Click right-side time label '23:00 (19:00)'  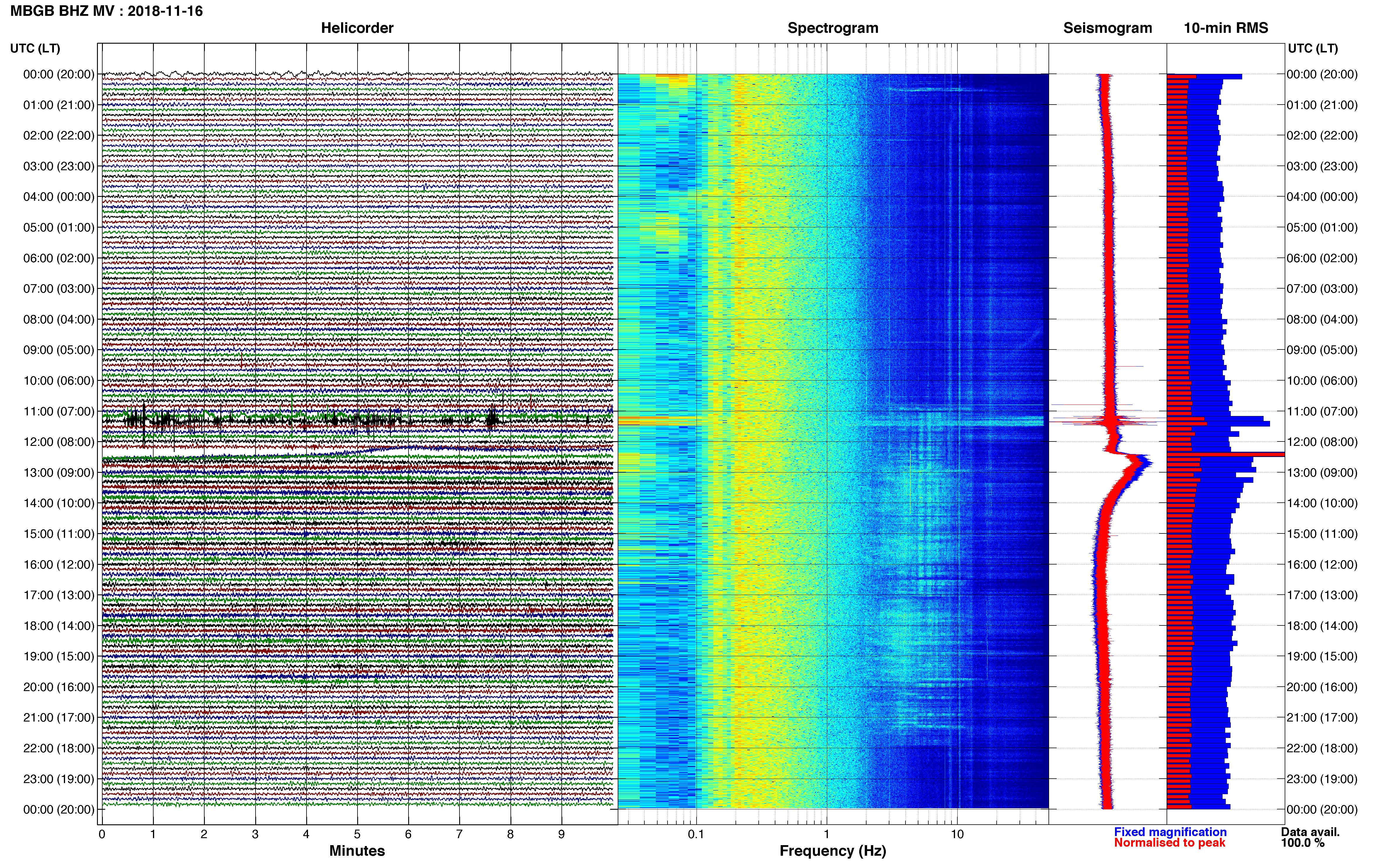[1322, 779]
